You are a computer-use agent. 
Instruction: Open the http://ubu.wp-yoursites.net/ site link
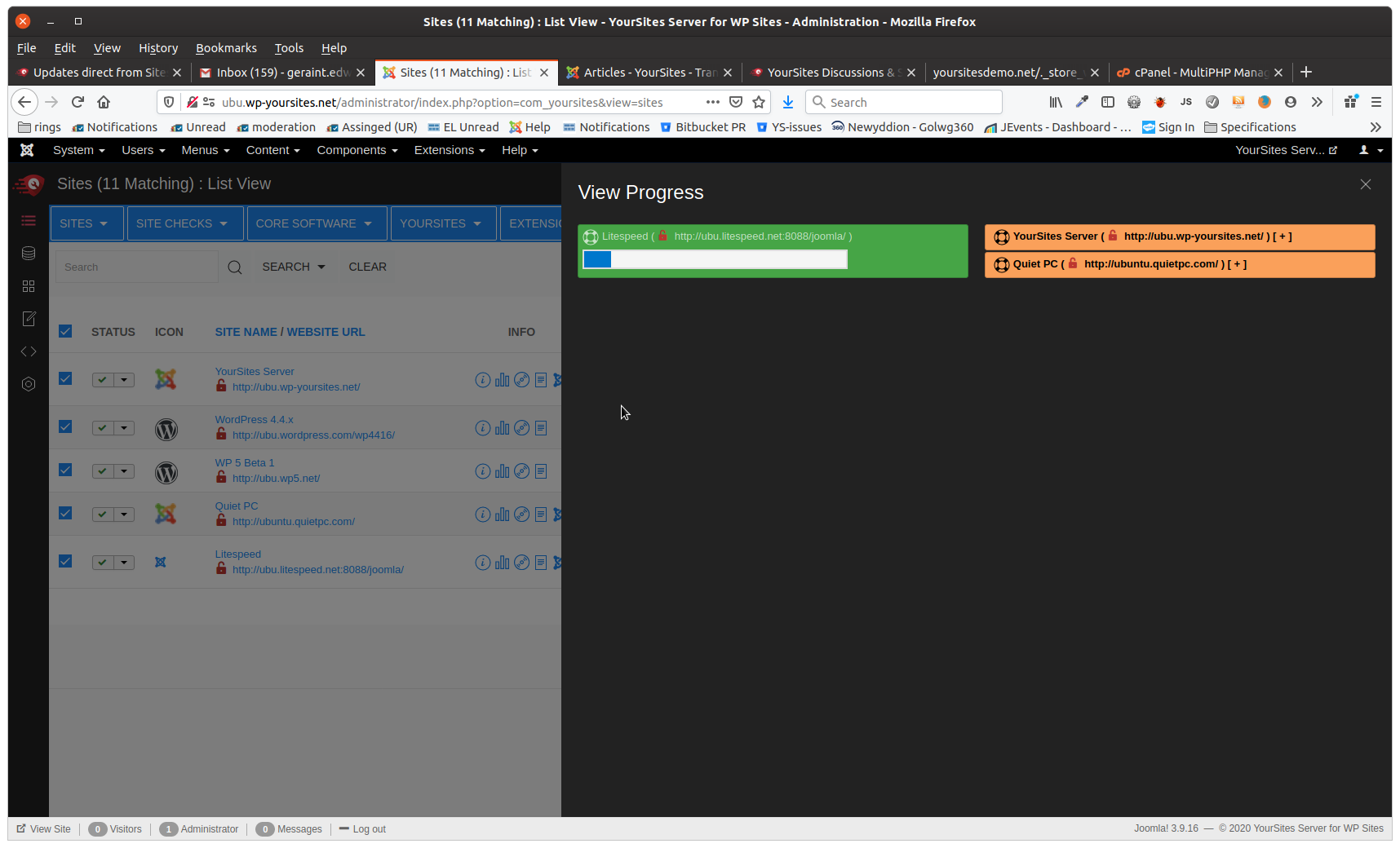296,387
